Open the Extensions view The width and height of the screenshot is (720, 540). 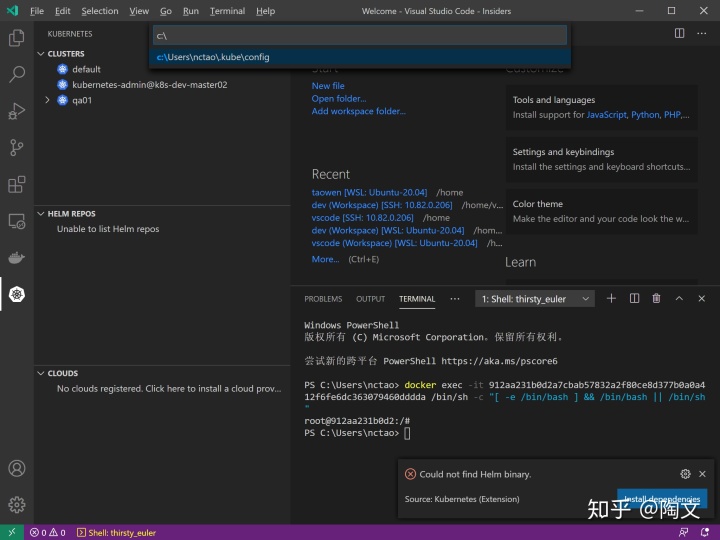pos(17,184)
